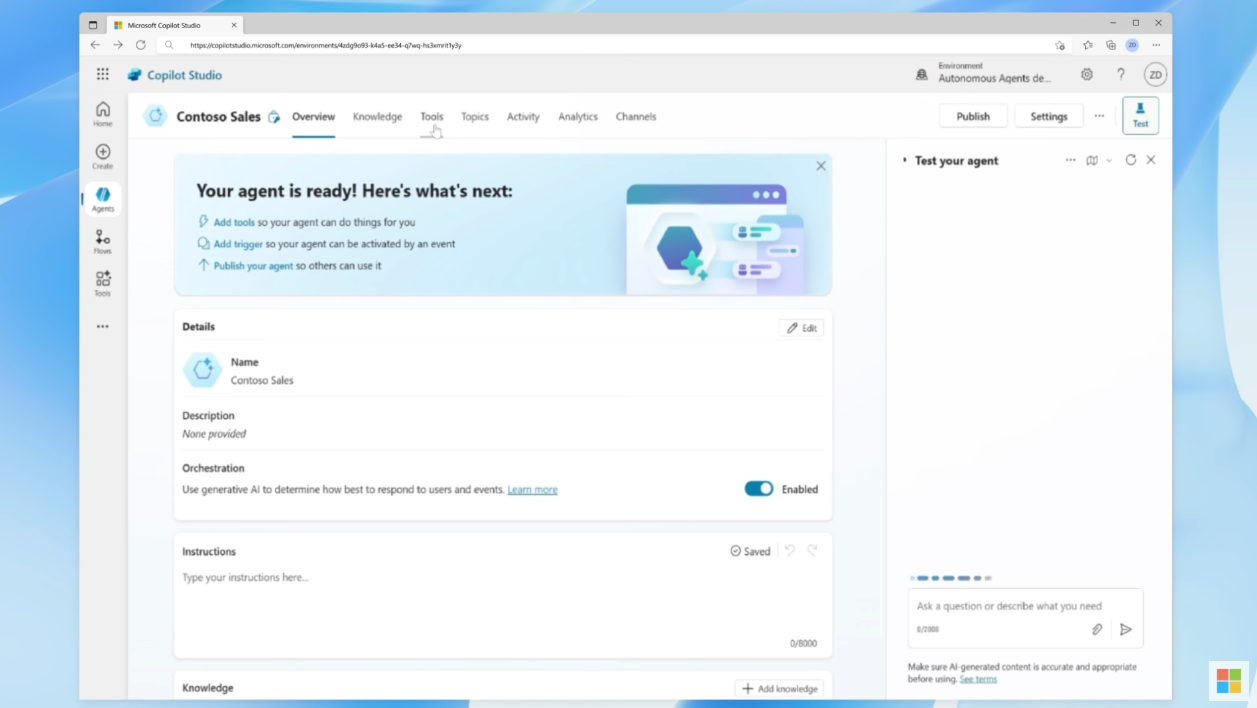
Task: Edit the agent Details
Action: point(801,328)
